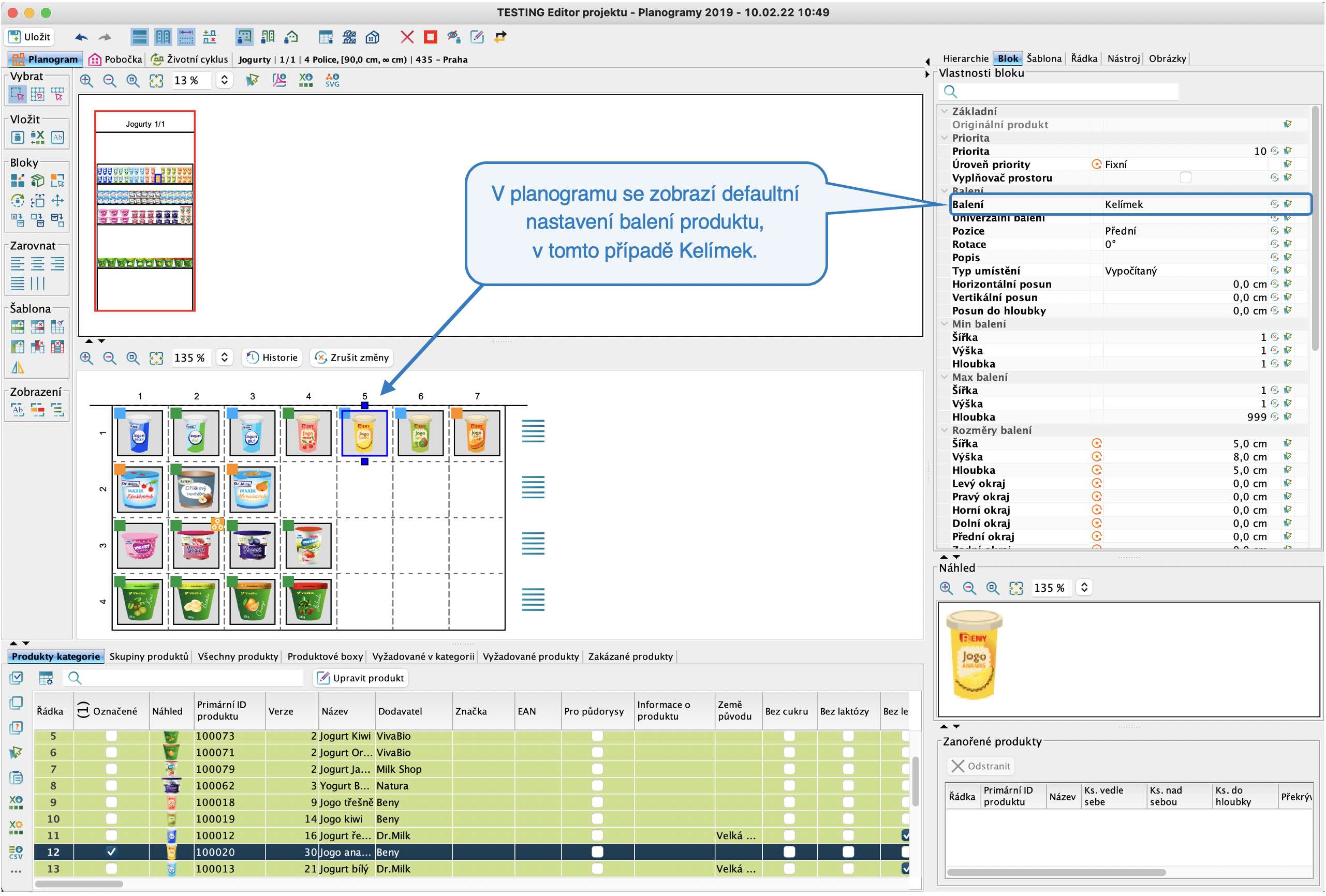Screen dimensions: 1326x896
Task: Click the mirror flip icon under Šablona
Action: pyautogui.click(x=17, y=367)
